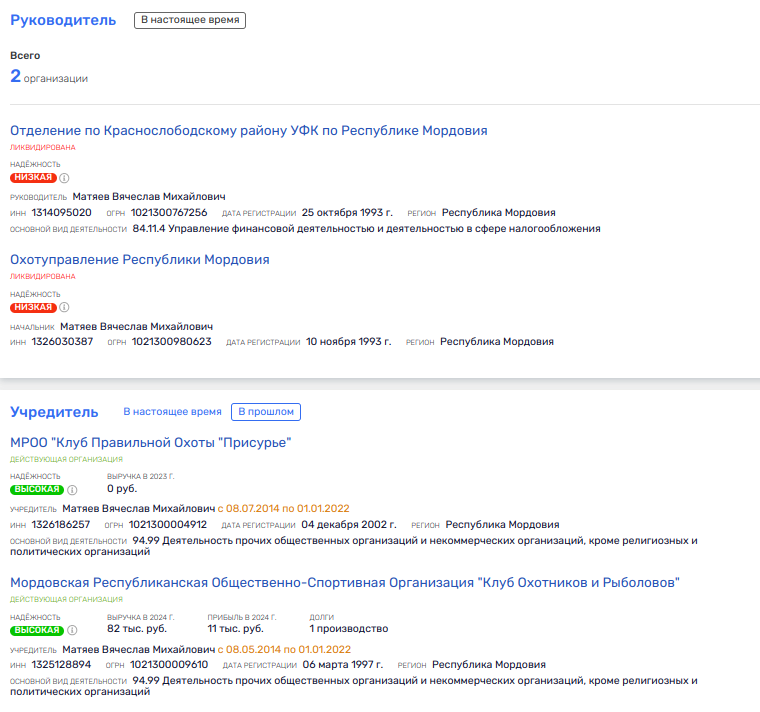Screen dimensions: 760x712
Task: Open Клуб Охотников и Рыболовов organization link
Action: 345,583
